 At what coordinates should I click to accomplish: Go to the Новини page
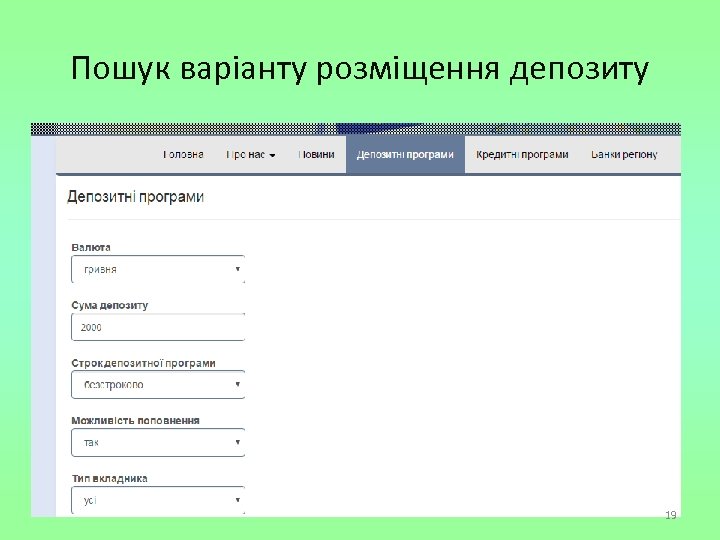pyautogui.click(x=316, y=155)
